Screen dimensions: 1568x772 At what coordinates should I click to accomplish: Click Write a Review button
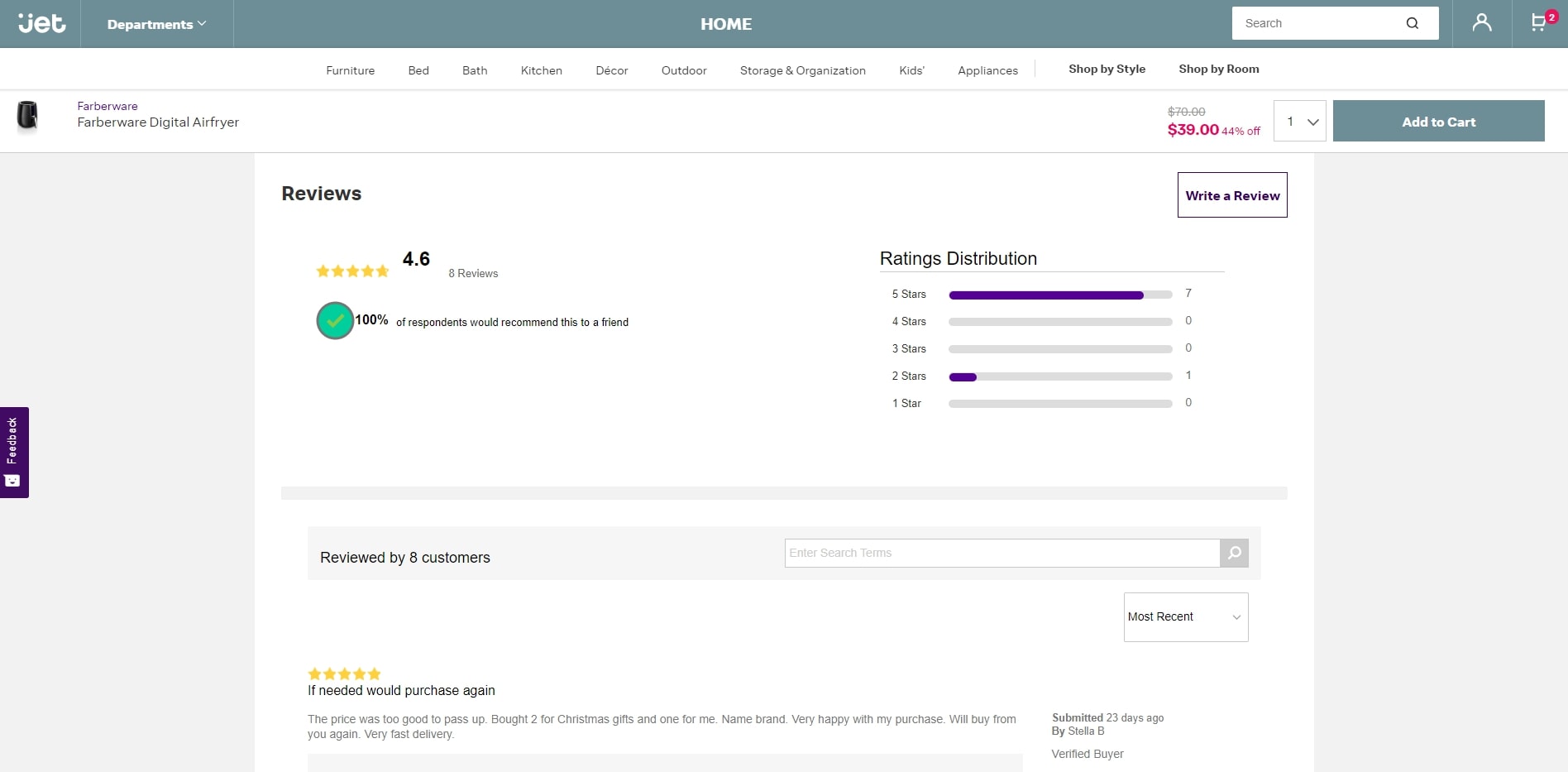point(1231,195)
